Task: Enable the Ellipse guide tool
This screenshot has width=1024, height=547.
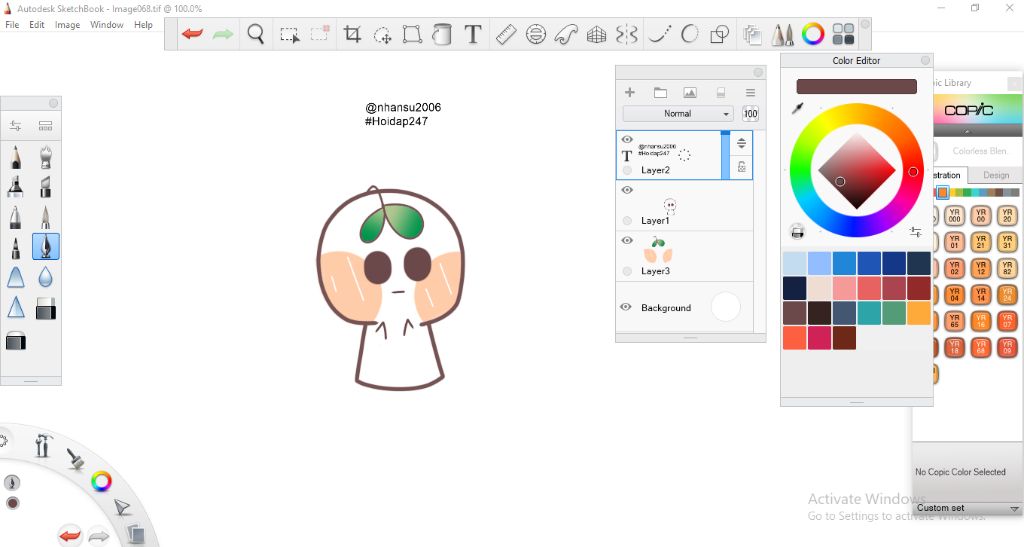Action: coord(536,34)
